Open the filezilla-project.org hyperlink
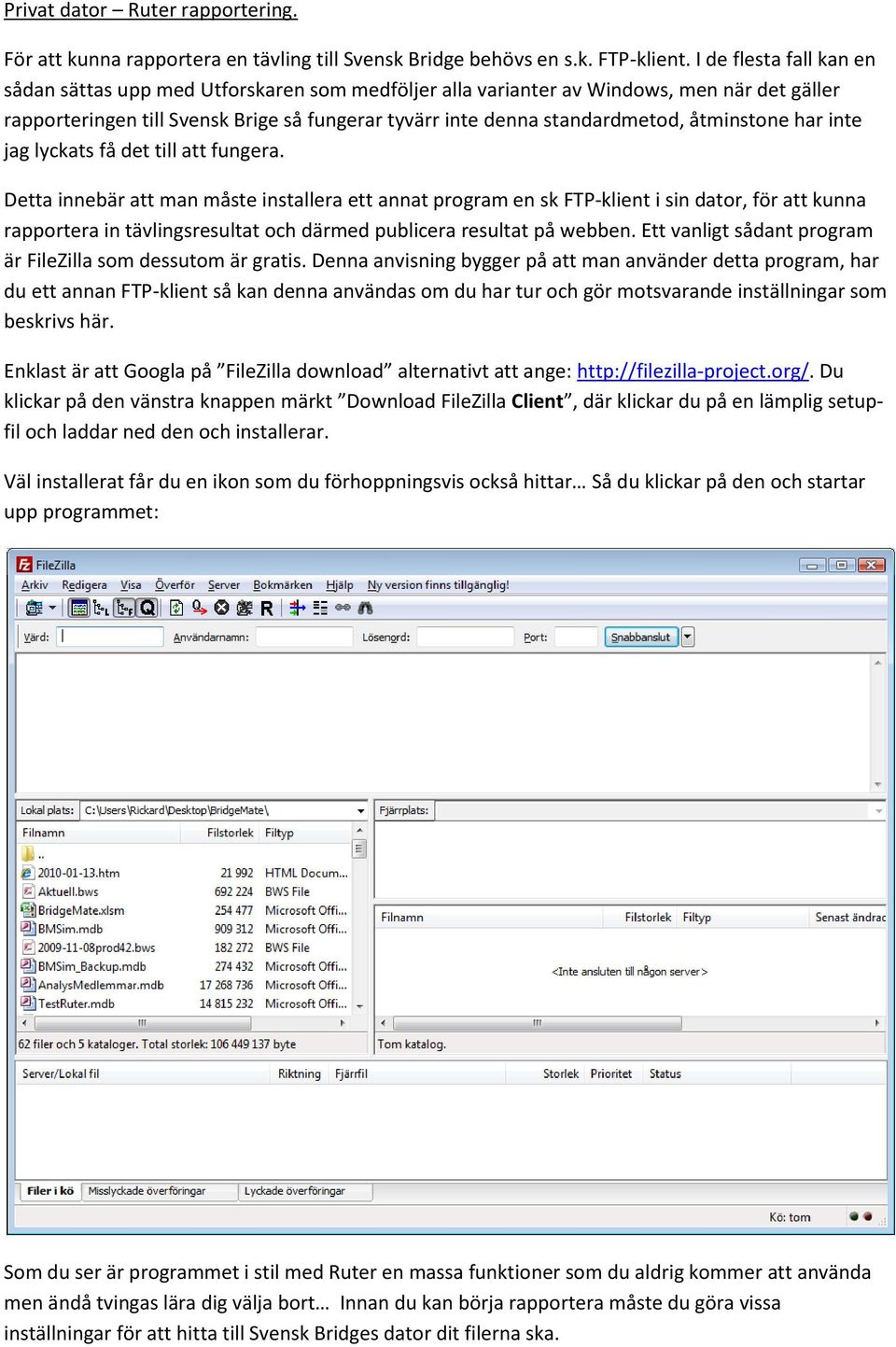 click(x=693, y=371)
